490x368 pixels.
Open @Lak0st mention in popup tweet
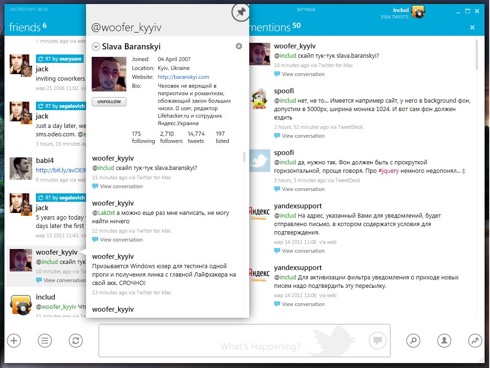pos(103,213)
